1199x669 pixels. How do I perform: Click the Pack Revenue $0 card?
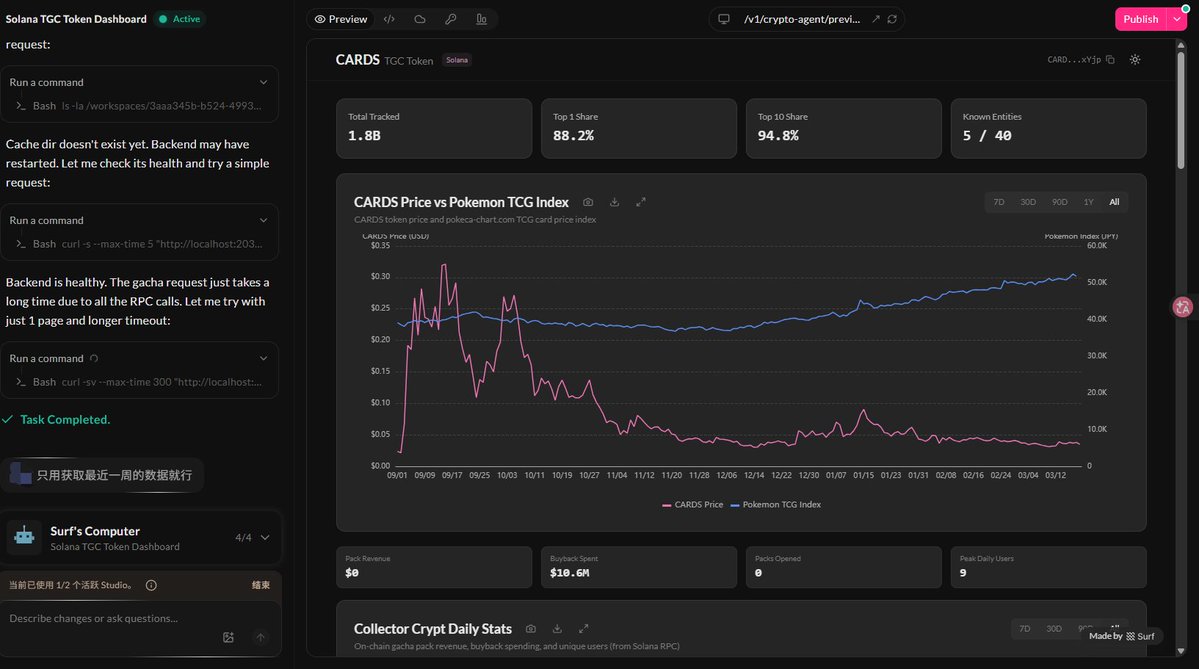click(434, 567)
